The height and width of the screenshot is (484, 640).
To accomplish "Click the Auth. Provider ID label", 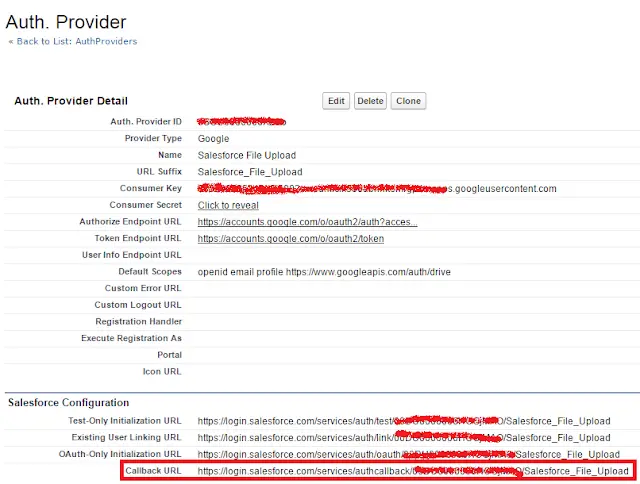I will coord(146,122).
